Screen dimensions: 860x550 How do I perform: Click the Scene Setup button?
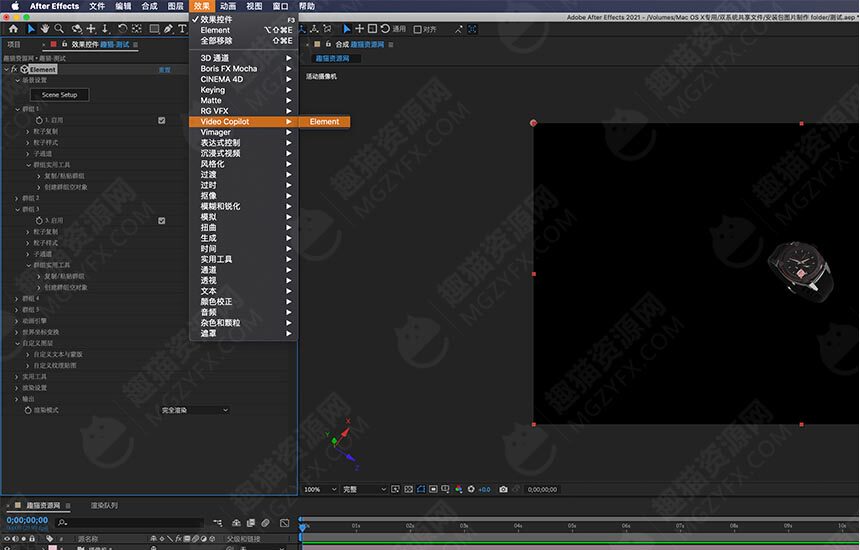point(60,95)
